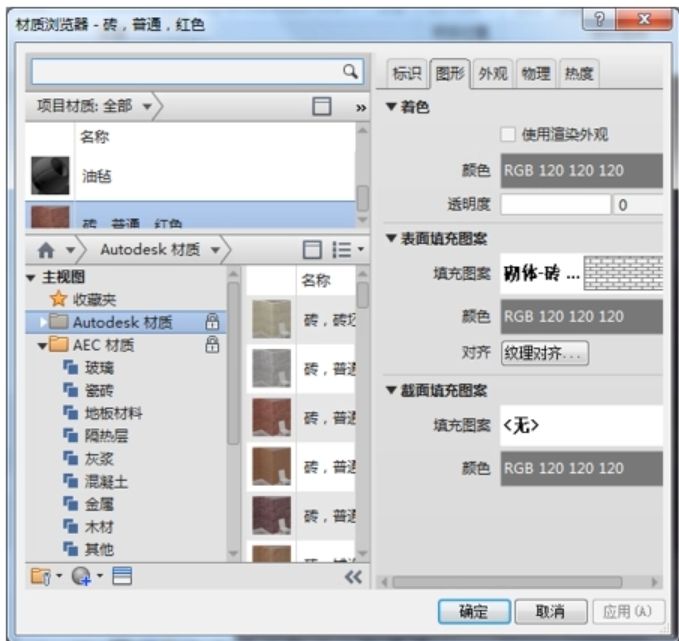679x641 pixels.
Task: Toggle the project materials panel view icon
Action: click(x=321, y=106)
